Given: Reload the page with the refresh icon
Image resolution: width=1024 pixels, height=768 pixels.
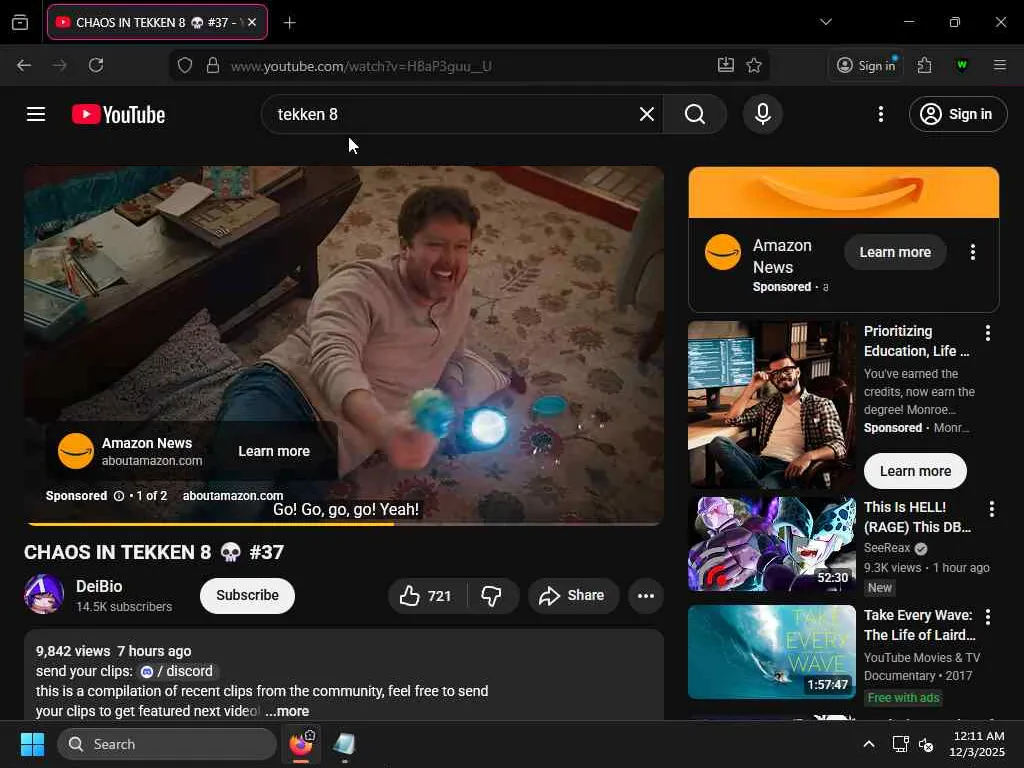Looking at the screenshot, I should (x=96, y=65).
